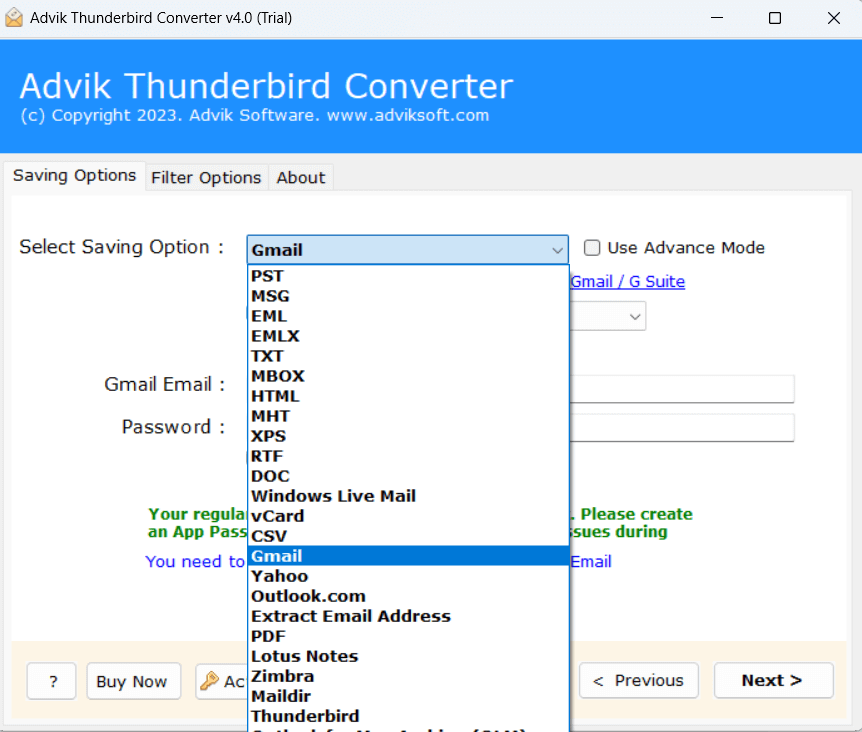Choose Yahoo as saving option

point(408,576)
